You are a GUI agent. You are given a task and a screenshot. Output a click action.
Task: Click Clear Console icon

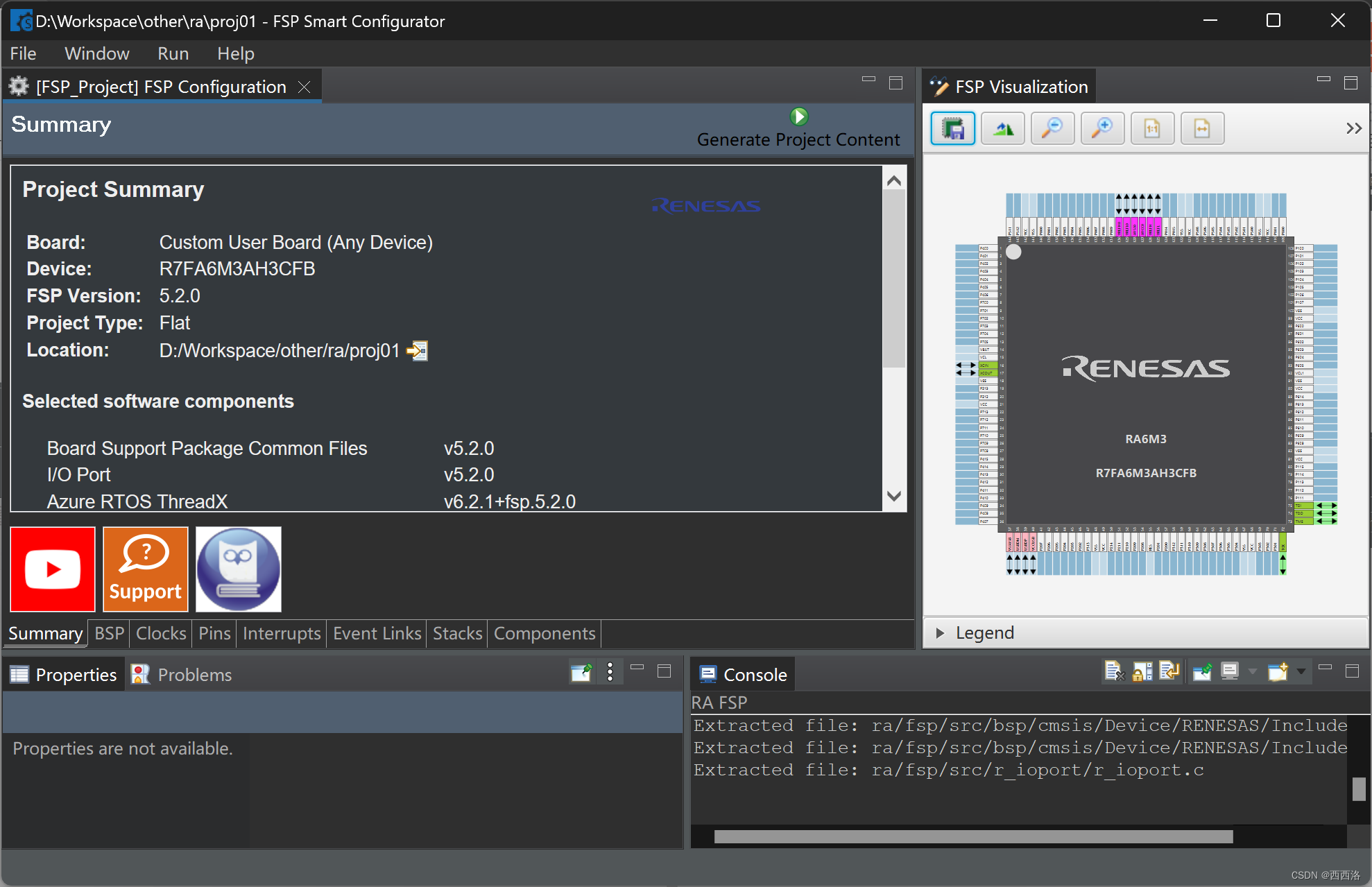(1114, 671)
